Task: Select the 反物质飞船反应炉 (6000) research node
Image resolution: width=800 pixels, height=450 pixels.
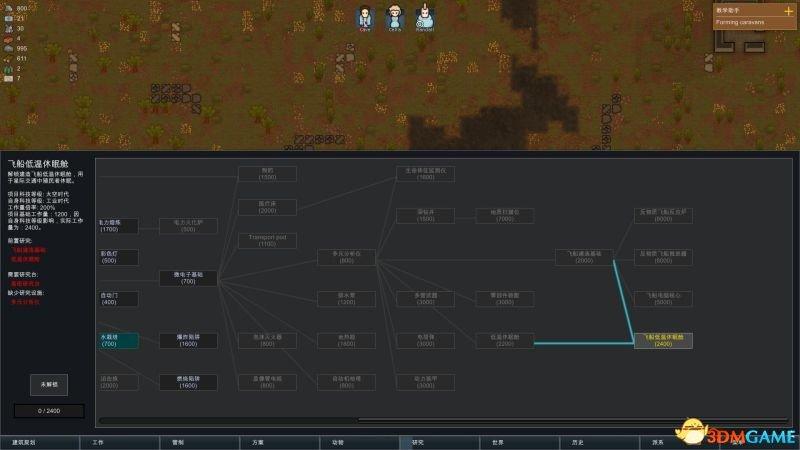Action: 663,215
